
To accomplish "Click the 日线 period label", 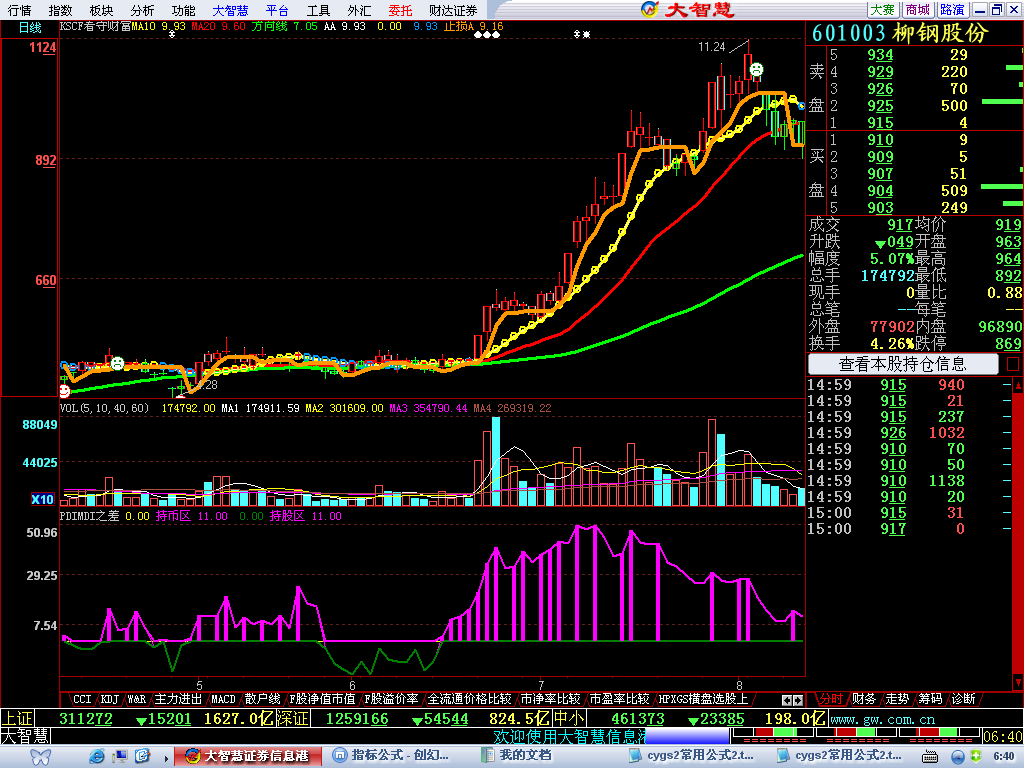I will [30, 27].
